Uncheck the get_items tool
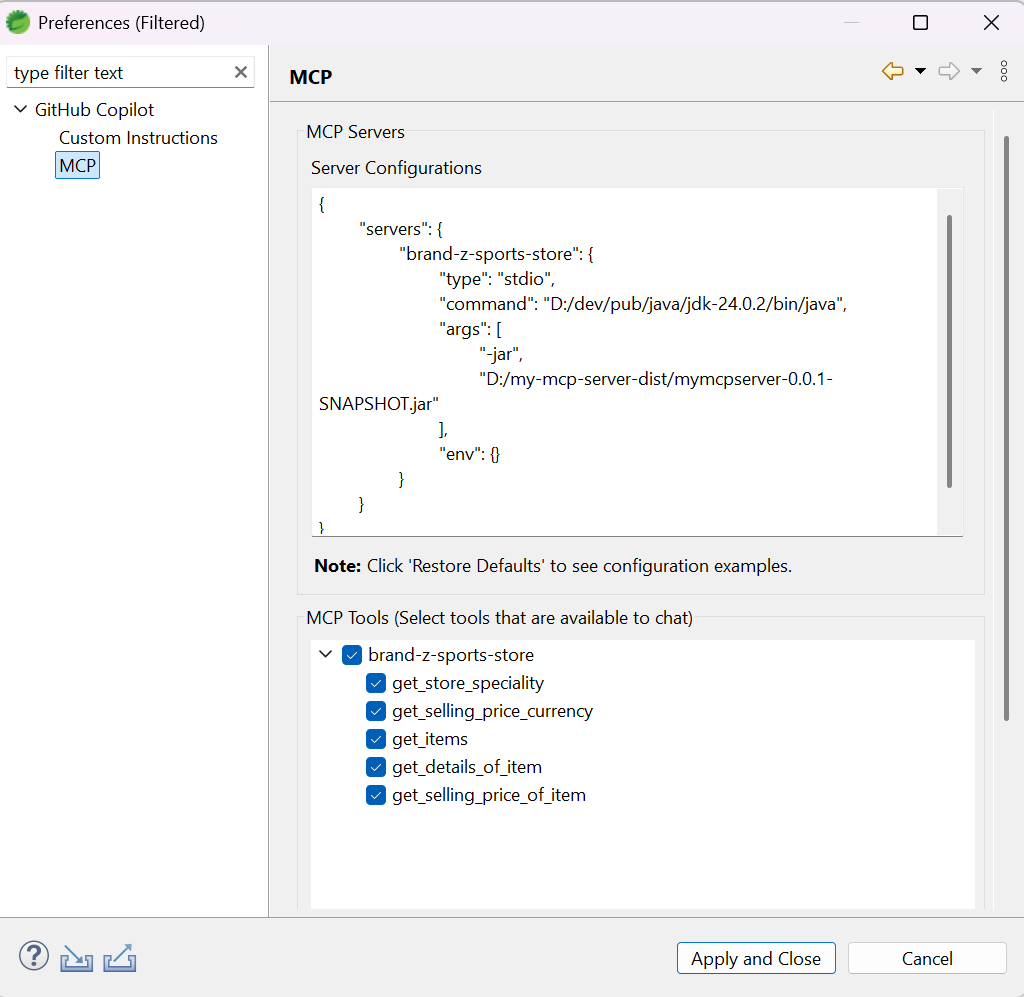Viewport: 1024px width, 997px height. pyautogui.click(x=375, y=739)
